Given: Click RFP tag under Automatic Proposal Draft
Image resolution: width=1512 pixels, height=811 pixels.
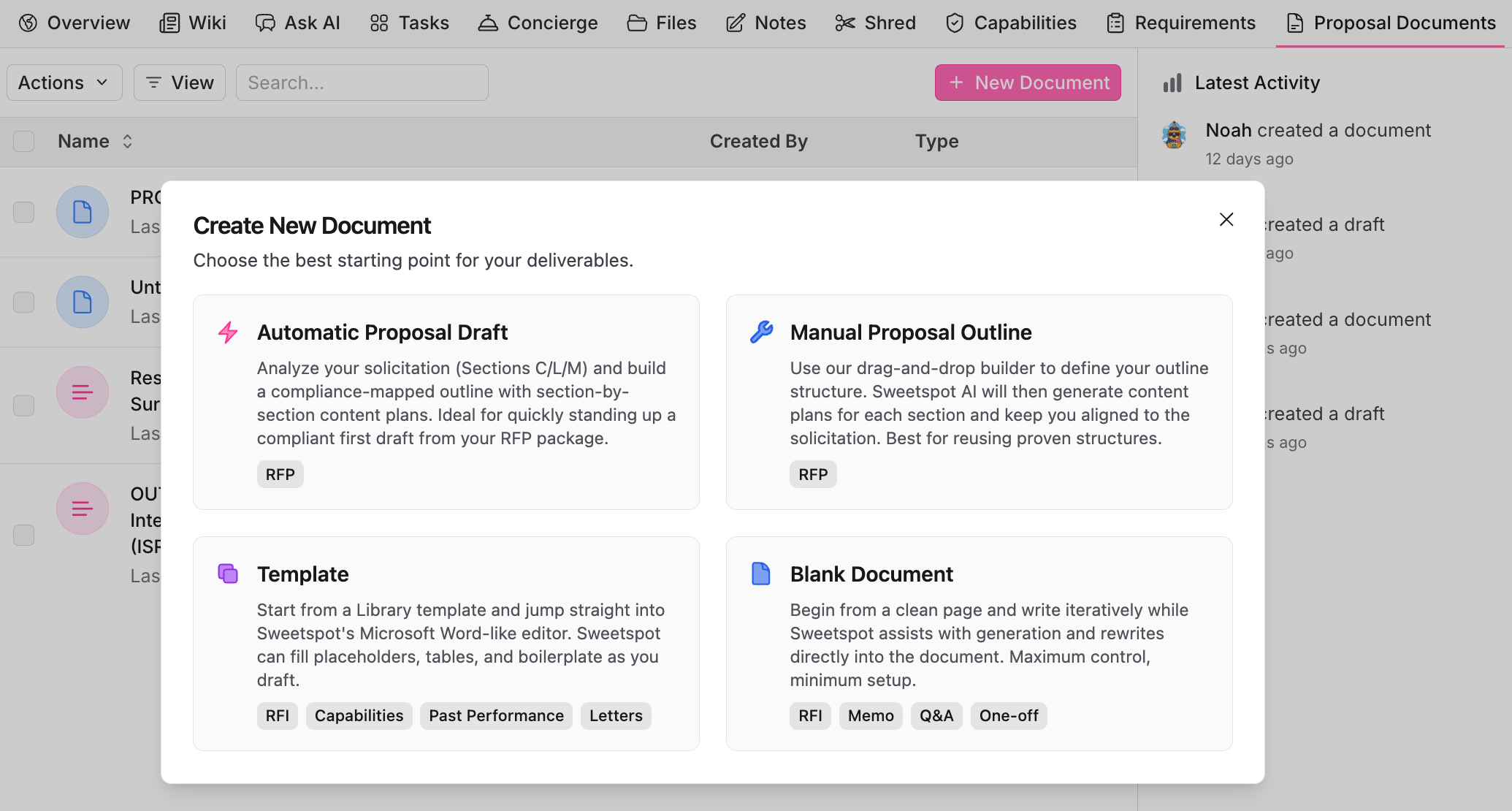Looking at the screenshot, I should (280, 474).
